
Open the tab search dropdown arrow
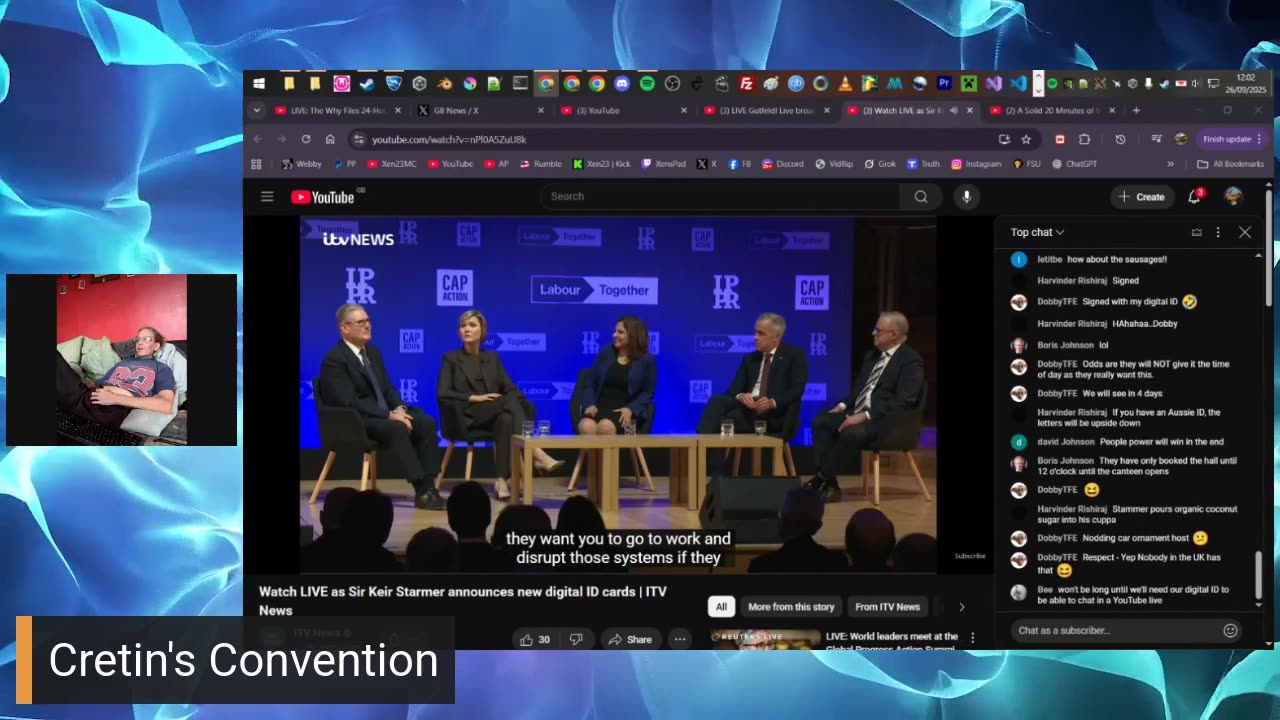click(x=257, y=110)
